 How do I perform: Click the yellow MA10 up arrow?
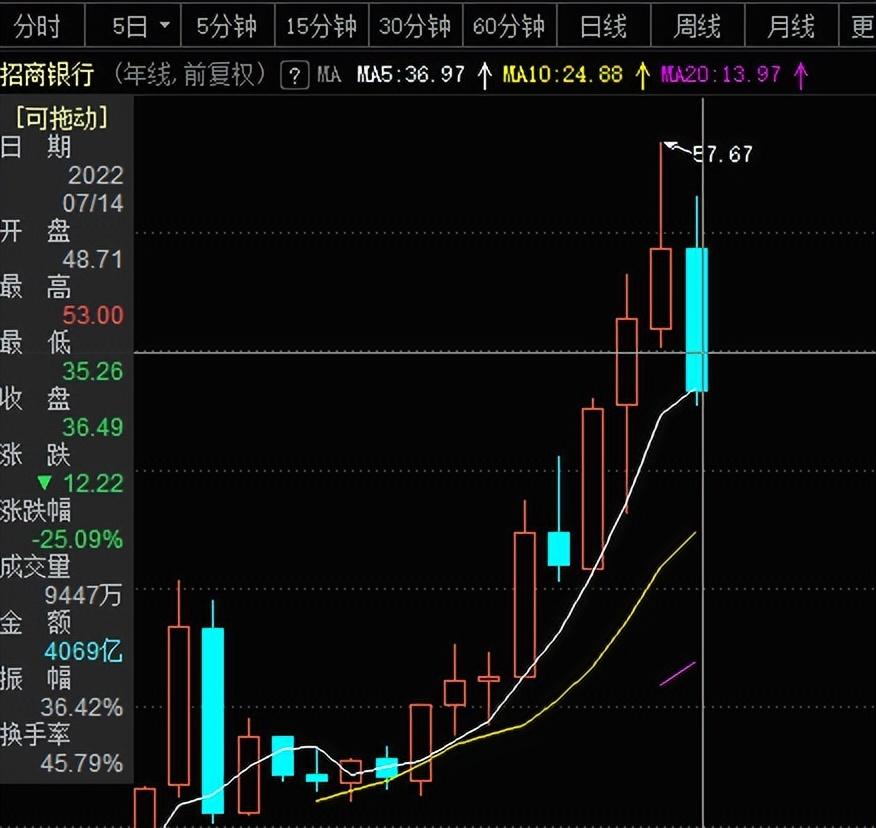pyautogui.click(x=642, y=75)
